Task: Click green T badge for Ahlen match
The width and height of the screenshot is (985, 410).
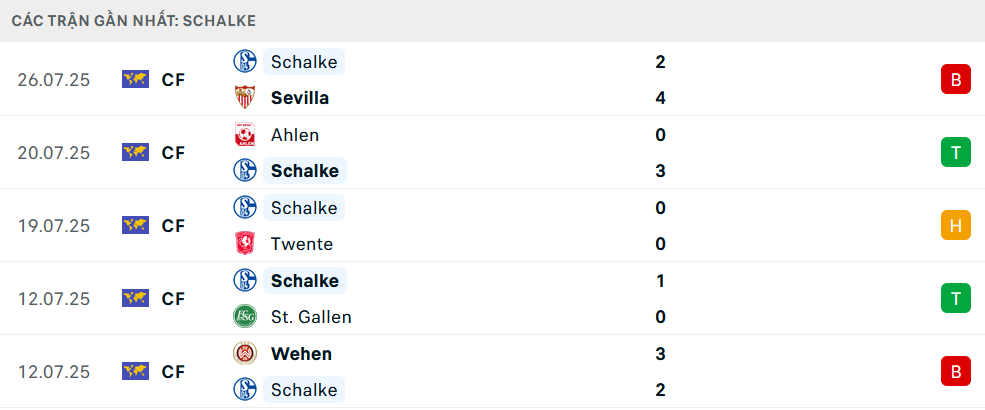Action: click(x=955, y=152)
